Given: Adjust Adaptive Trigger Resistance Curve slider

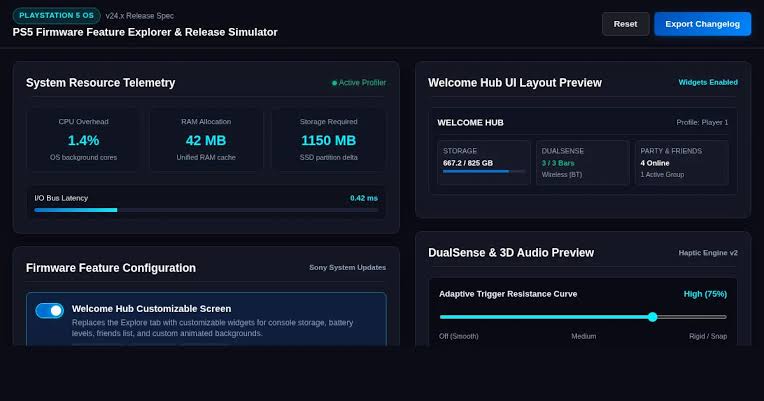Looking at the screenshot, I should [x=583, y=317].
